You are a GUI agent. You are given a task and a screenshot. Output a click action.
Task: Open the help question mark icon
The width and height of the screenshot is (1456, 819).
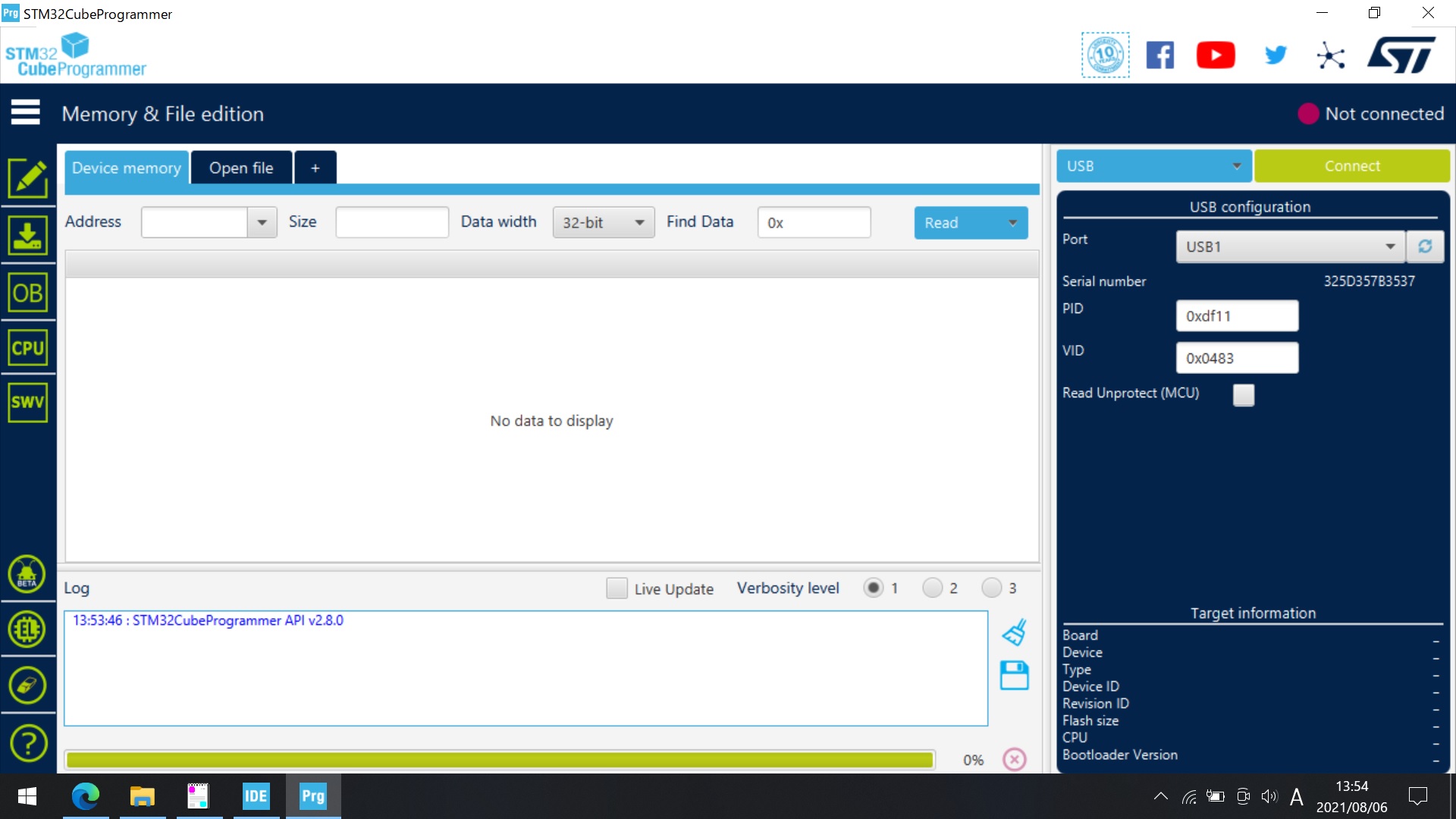[x=27, y=743]
